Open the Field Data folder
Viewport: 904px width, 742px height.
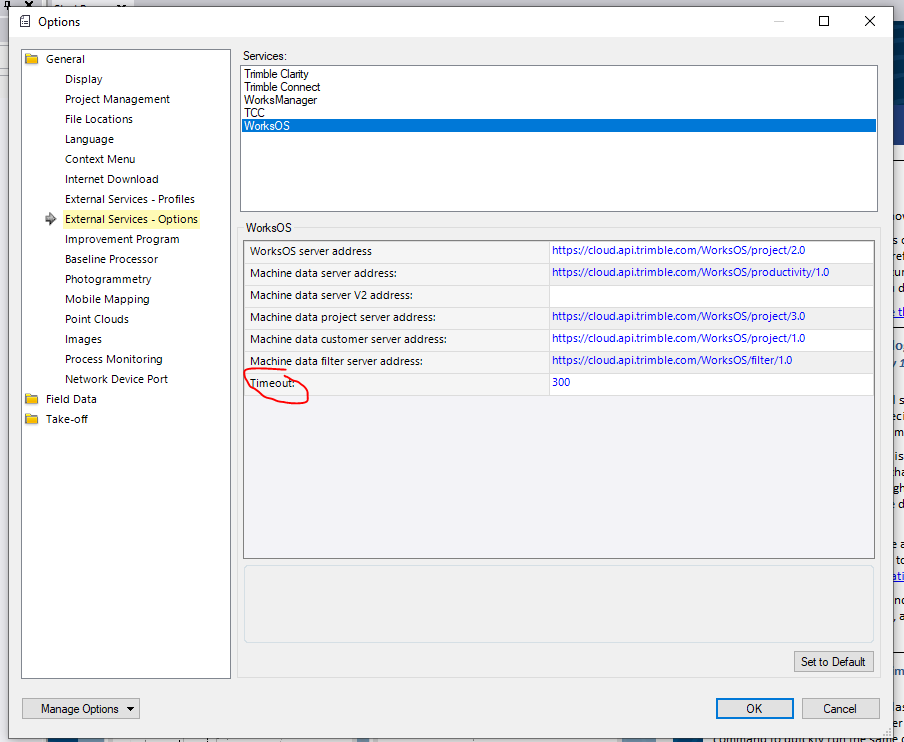tap(71, 399)
